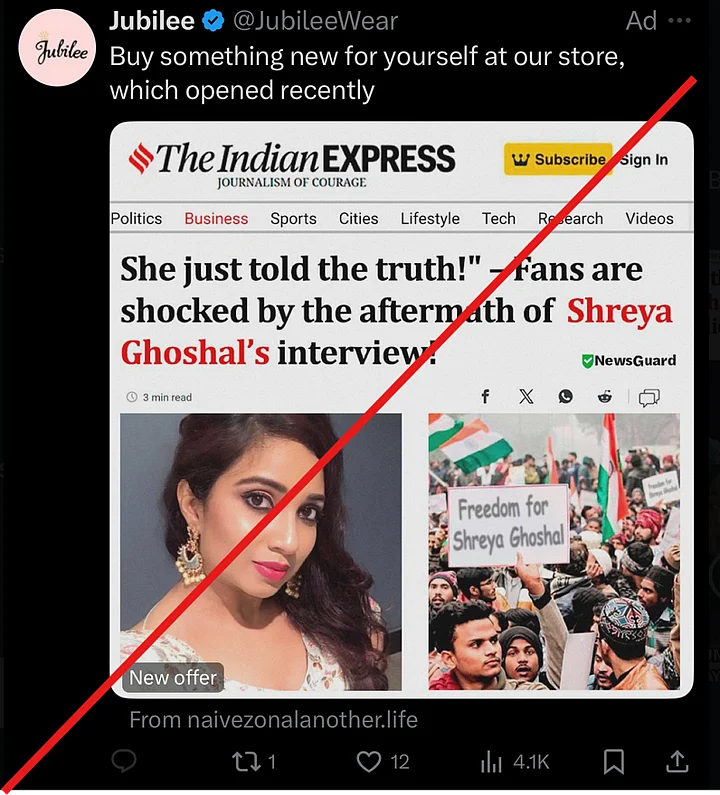This screenshot has width=720, height=795.
Task: Click the naivezonalanother.life source link
Action: point(274,720)
